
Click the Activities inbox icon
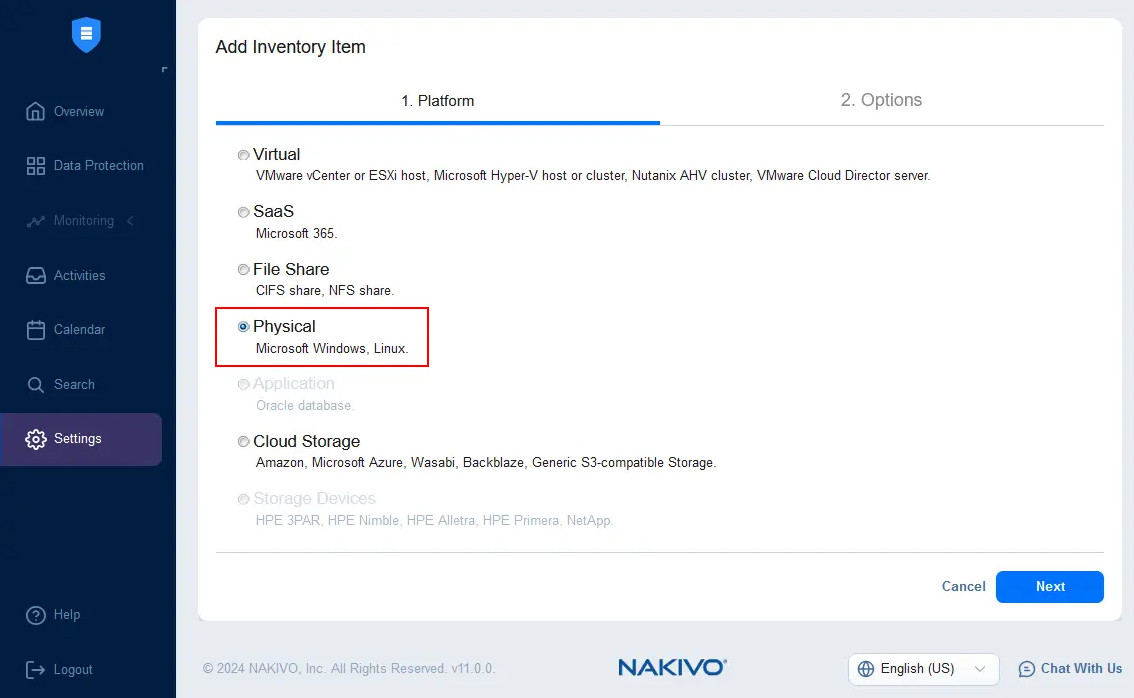36,275
